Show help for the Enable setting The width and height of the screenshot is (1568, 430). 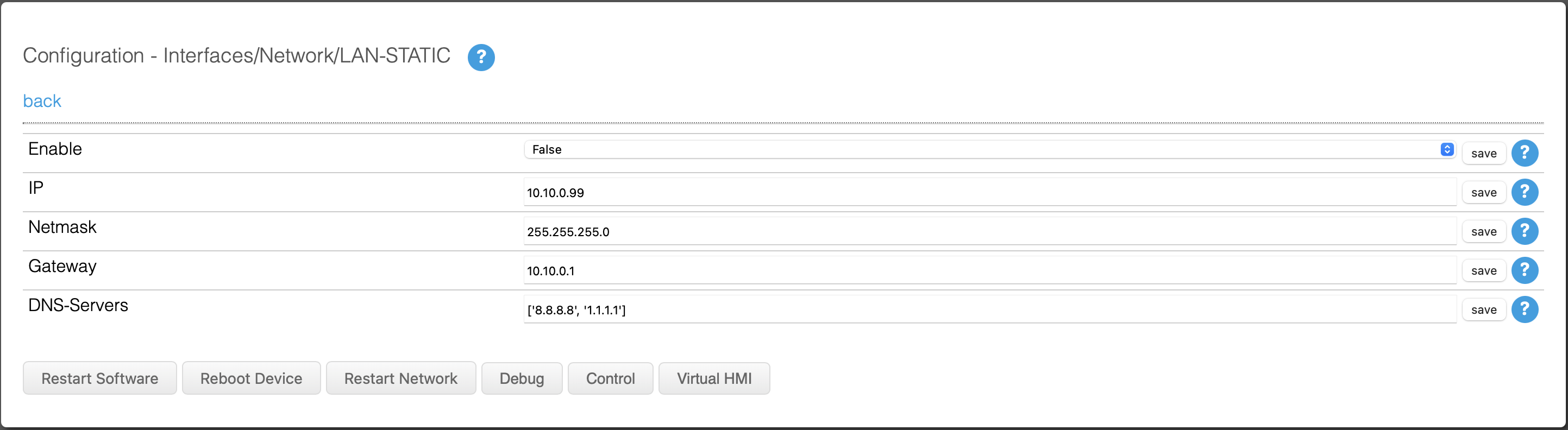(1524, 153)
